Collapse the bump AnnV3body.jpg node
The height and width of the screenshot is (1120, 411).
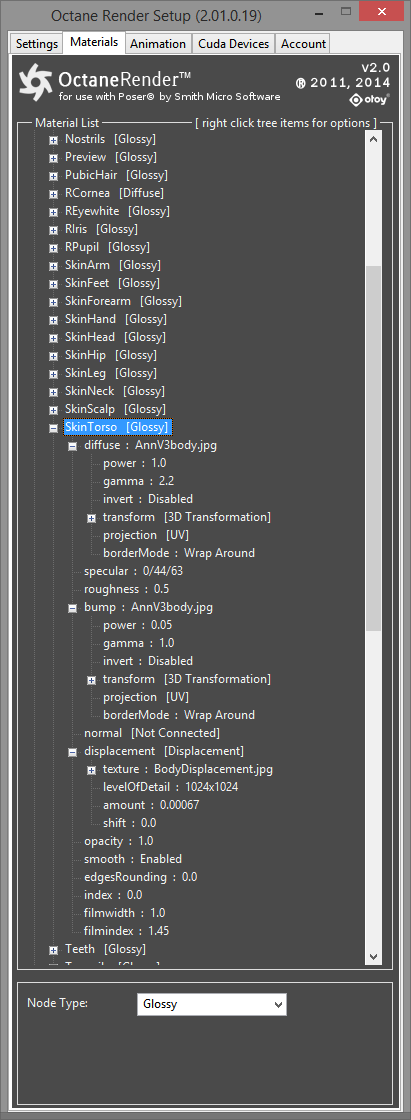(x=72, y=608)
